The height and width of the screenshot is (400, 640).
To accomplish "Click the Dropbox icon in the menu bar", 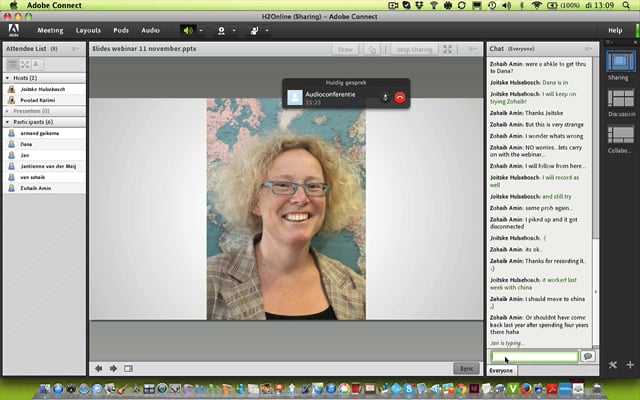I will (420, 5).
